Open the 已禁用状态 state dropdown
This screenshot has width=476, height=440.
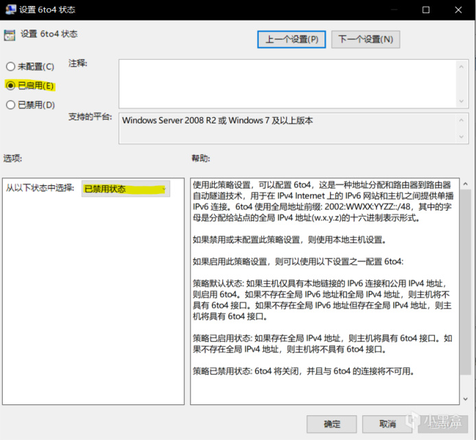[126, 189]
